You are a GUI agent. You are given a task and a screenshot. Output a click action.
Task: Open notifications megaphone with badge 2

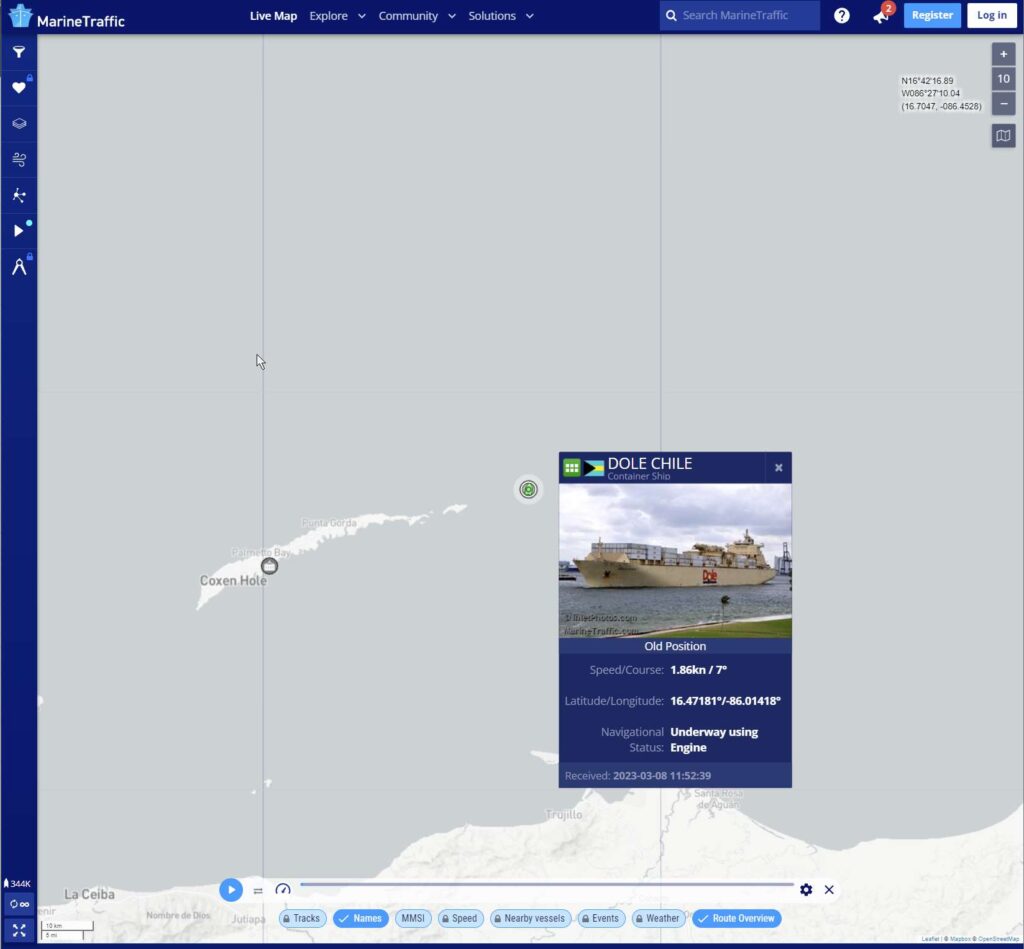click(881, 16)
